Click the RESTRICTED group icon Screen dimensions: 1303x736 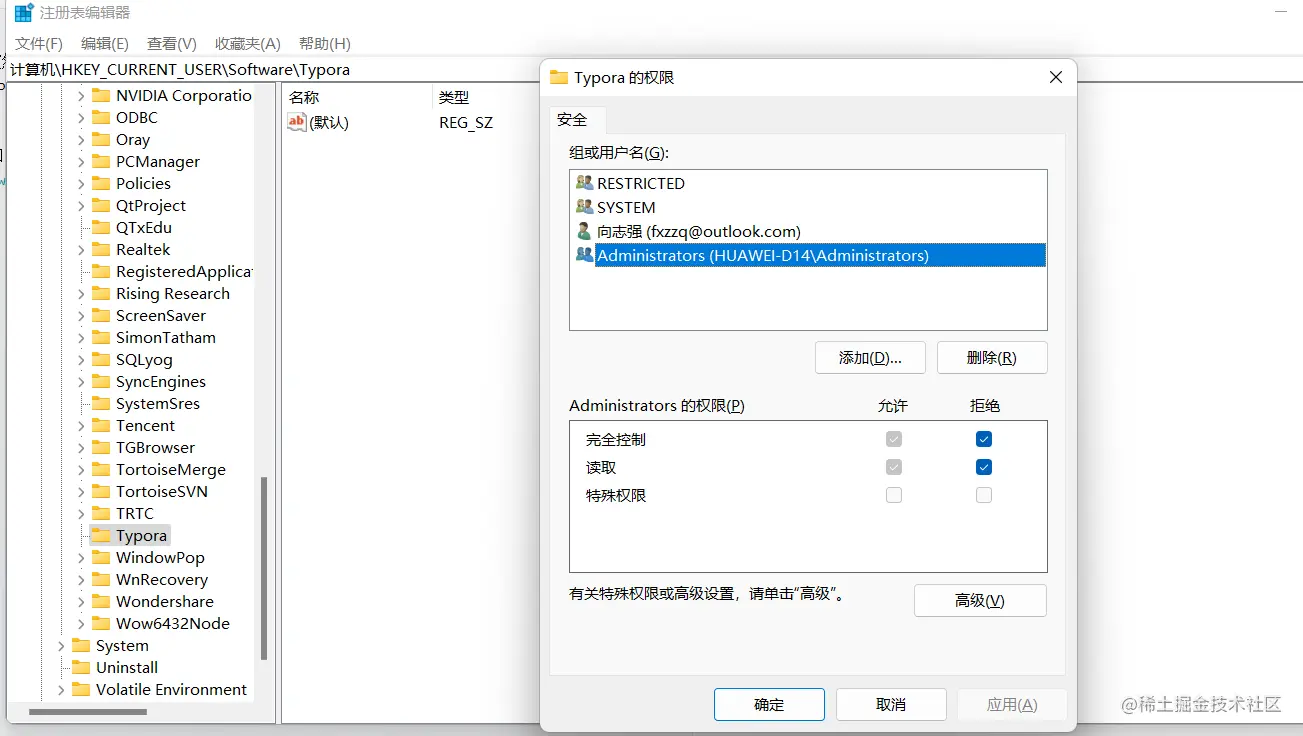tap(585, 183)
